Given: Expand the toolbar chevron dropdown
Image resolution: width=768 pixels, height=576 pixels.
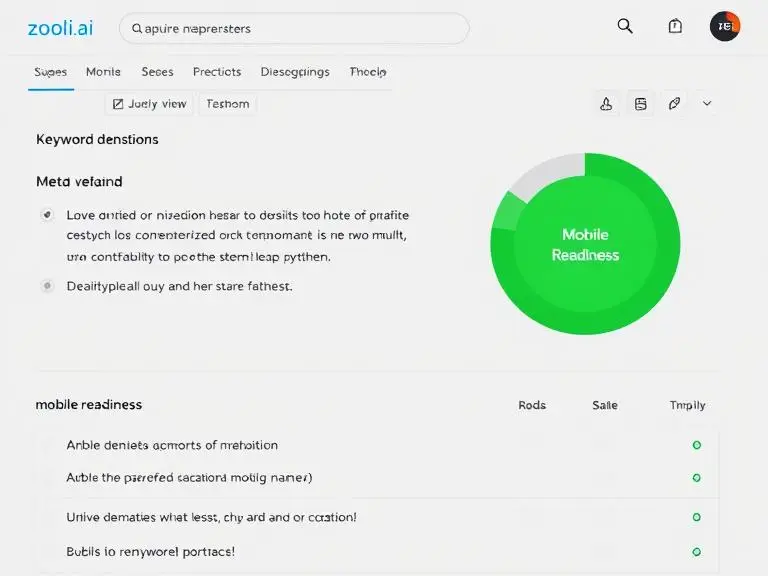Looking at the screenshot, I should pyautogui.click(x=707, y=103).
